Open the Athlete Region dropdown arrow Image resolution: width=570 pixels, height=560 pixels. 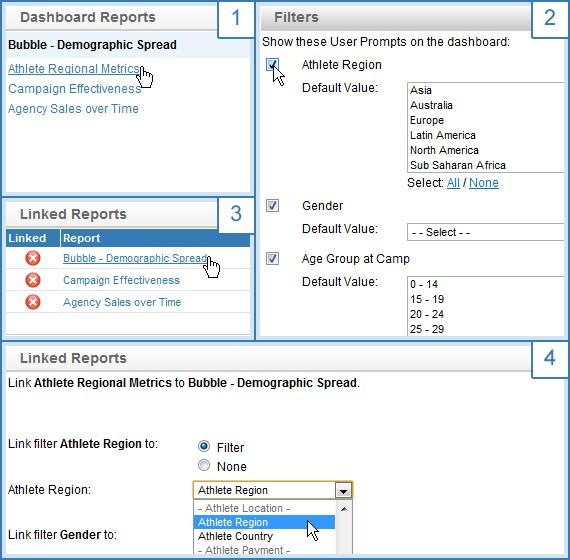343,491
